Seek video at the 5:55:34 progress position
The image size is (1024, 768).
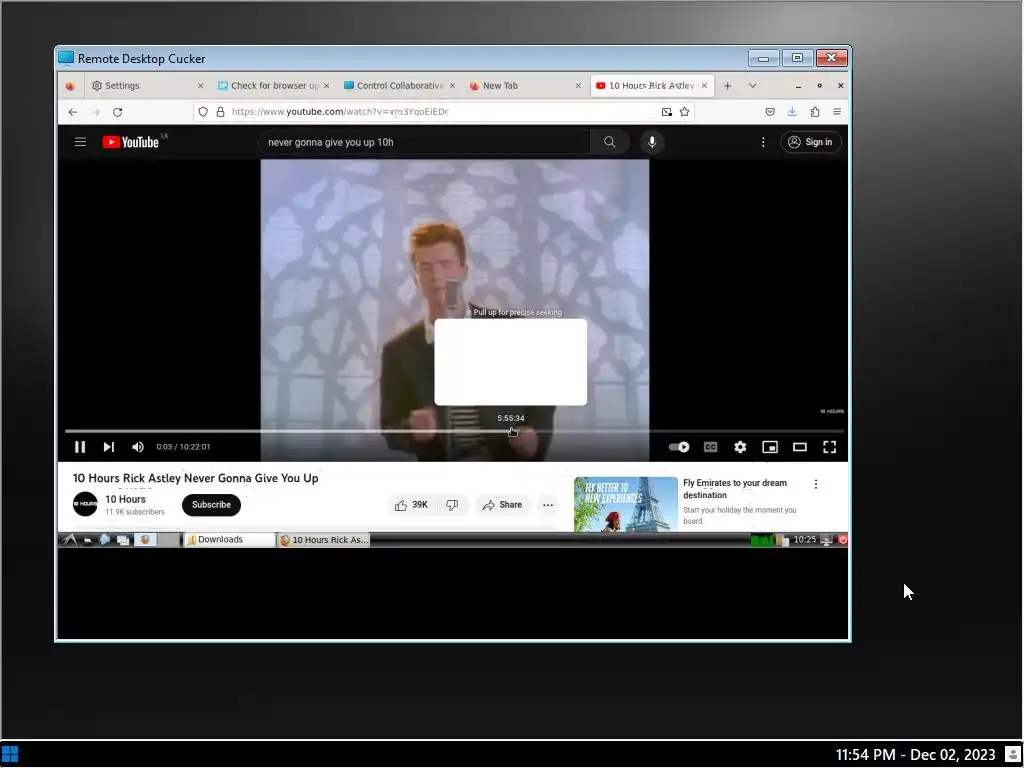[513, 431]
